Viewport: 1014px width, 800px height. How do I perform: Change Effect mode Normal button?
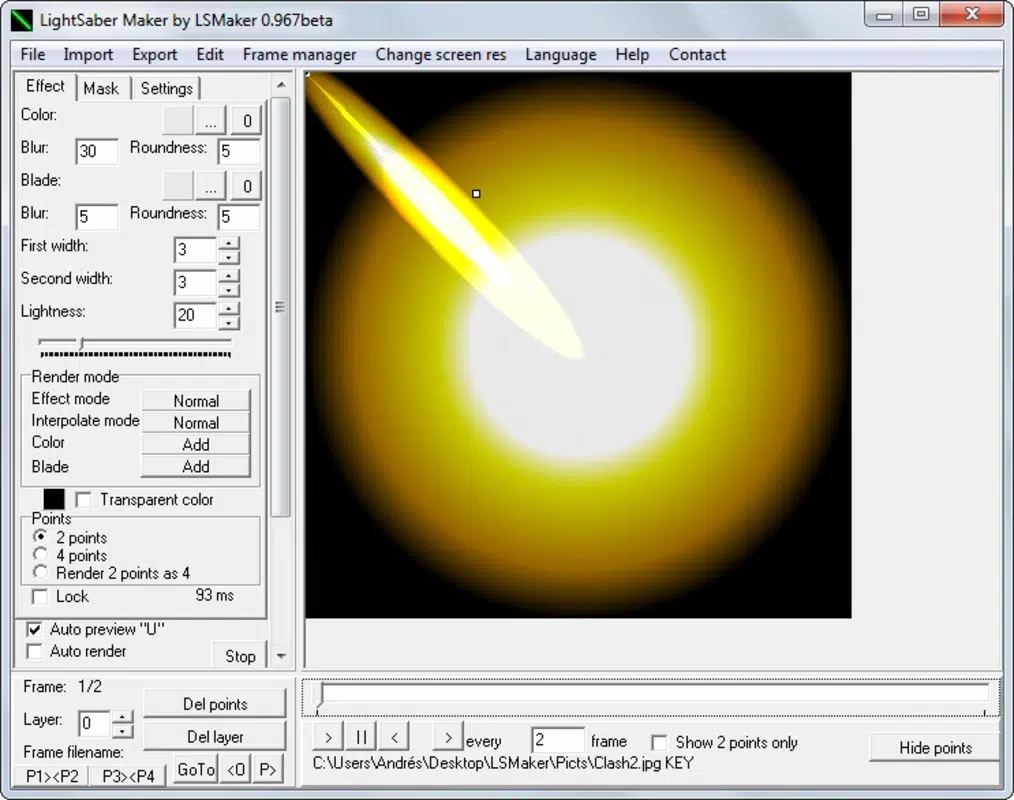[x=196, y=400]
